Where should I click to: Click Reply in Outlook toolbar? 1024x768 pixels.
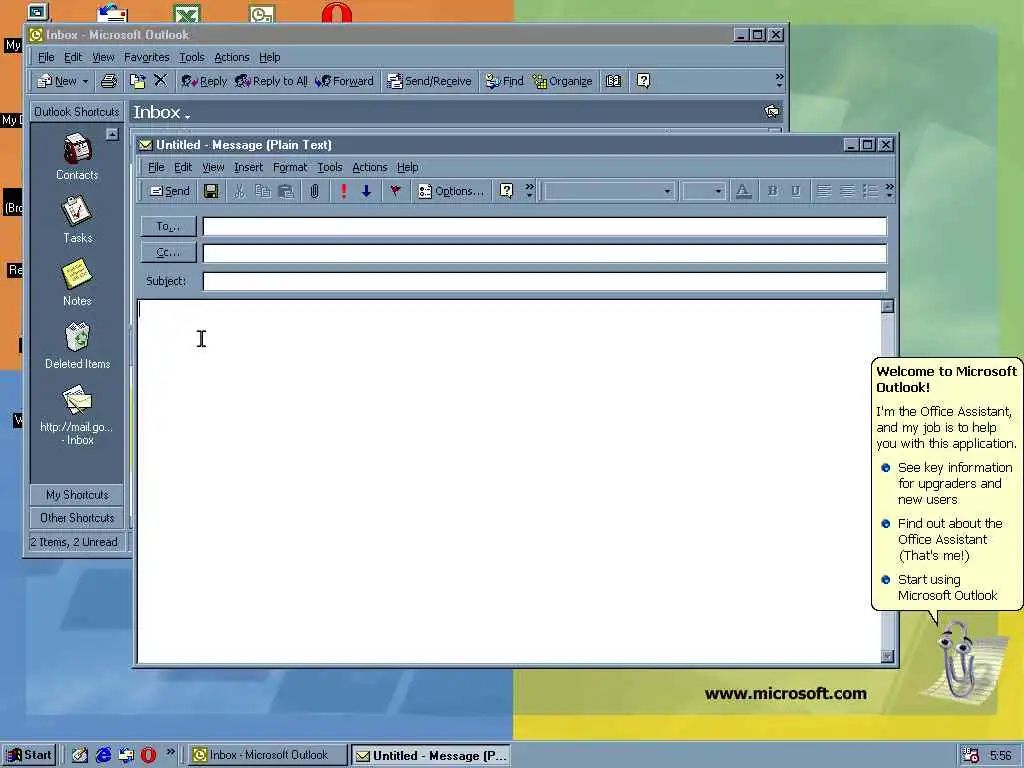pyautogui.click(x=204, y=81)
